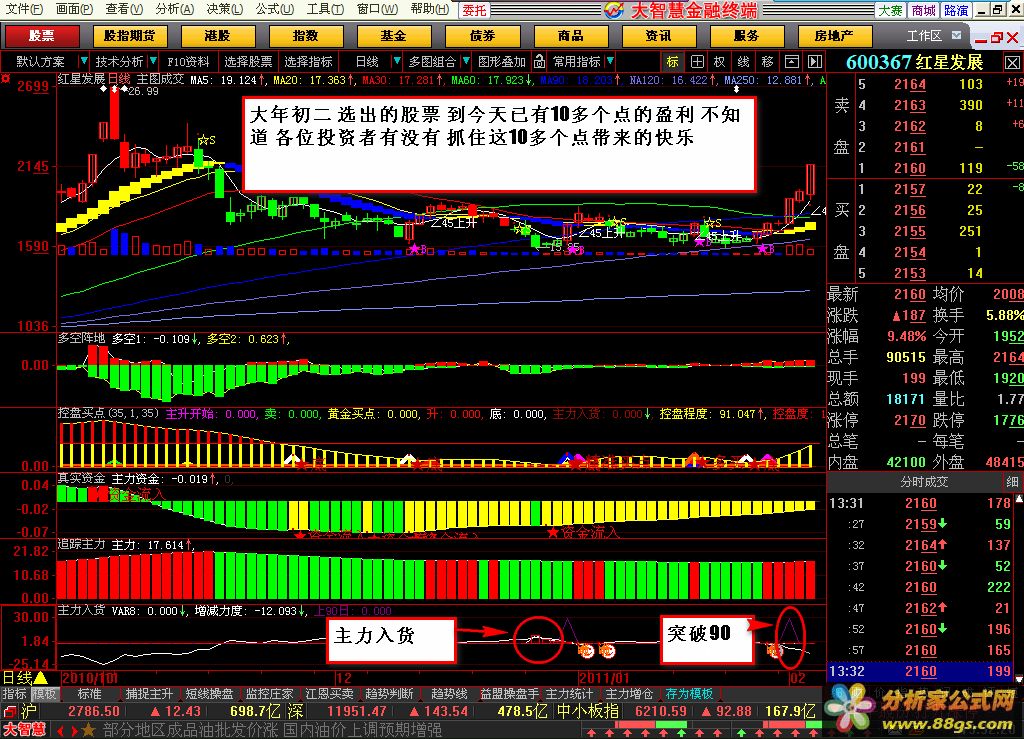Expand the 默认方案 scheme dropdown arrow
Screen dimensions: 1024x739
(83, 61)
